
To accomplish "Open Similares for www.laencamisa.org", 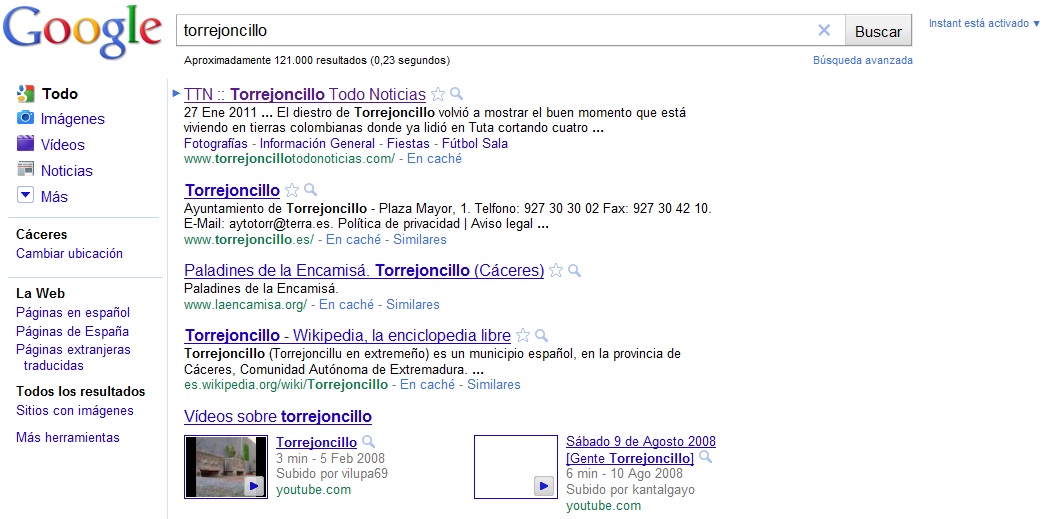I will [x=413, y=304].
